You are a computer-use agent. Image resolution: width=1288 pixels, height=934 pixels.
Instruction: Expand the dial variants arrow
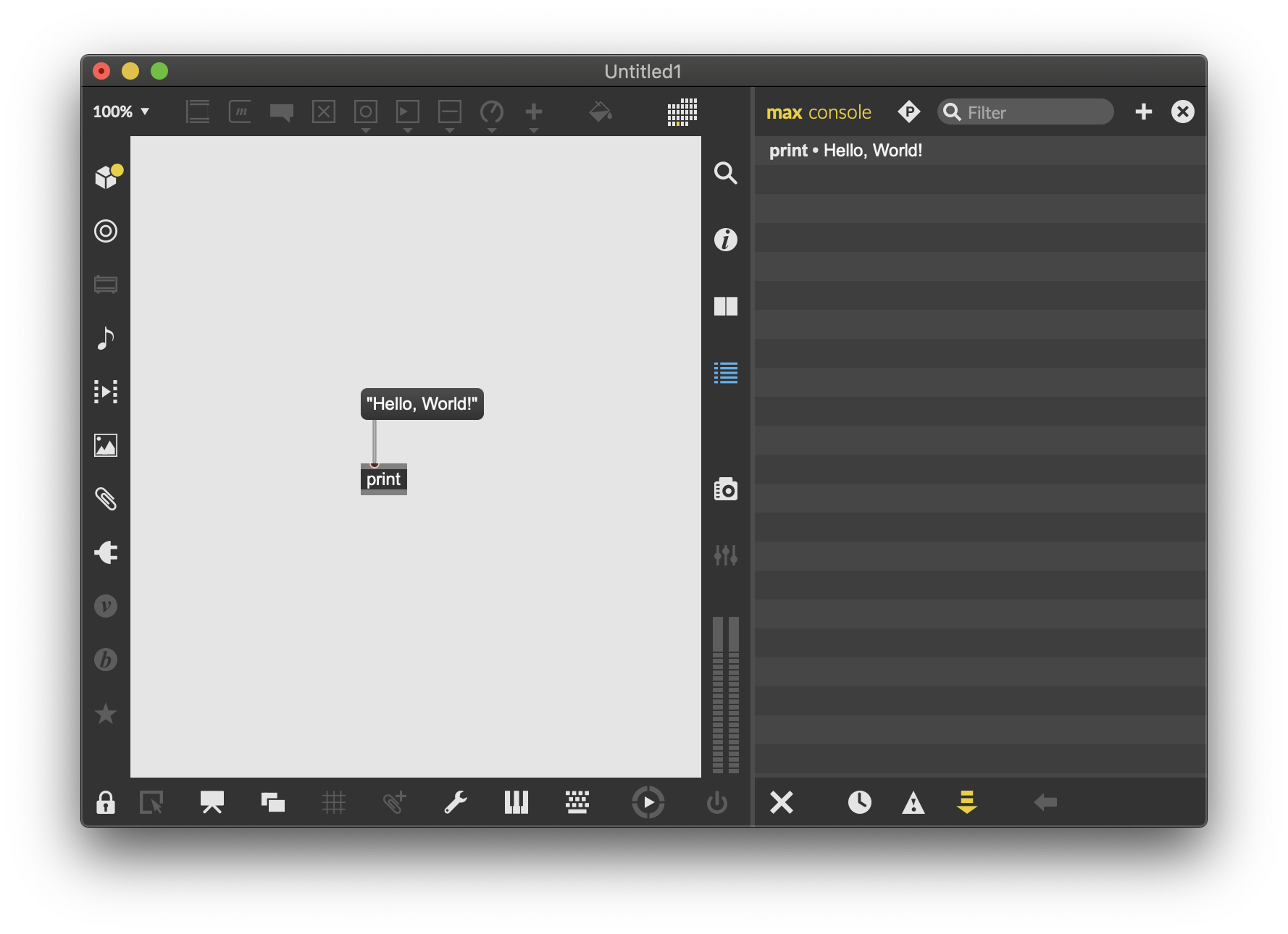point(492,130)
